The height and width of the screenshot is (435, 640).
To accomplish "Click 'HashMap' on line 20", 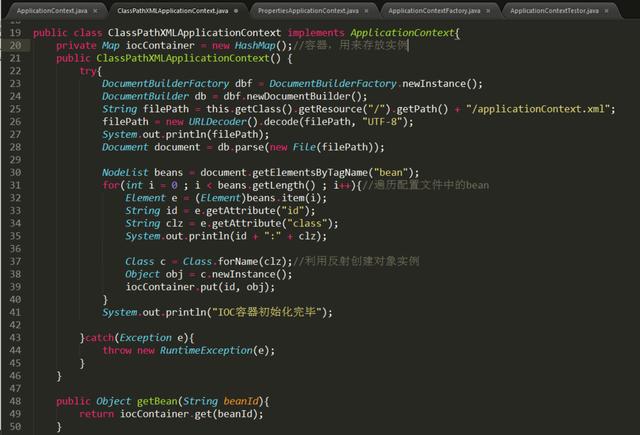I will (255, 45).
